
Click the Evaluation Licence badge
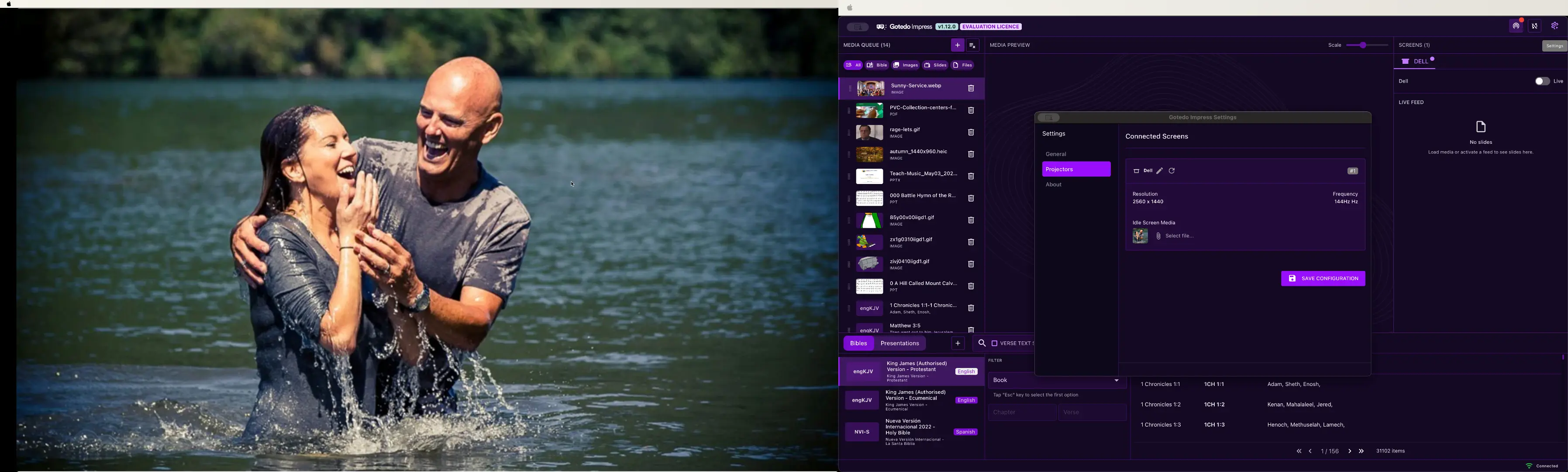(x=991, y=27)
